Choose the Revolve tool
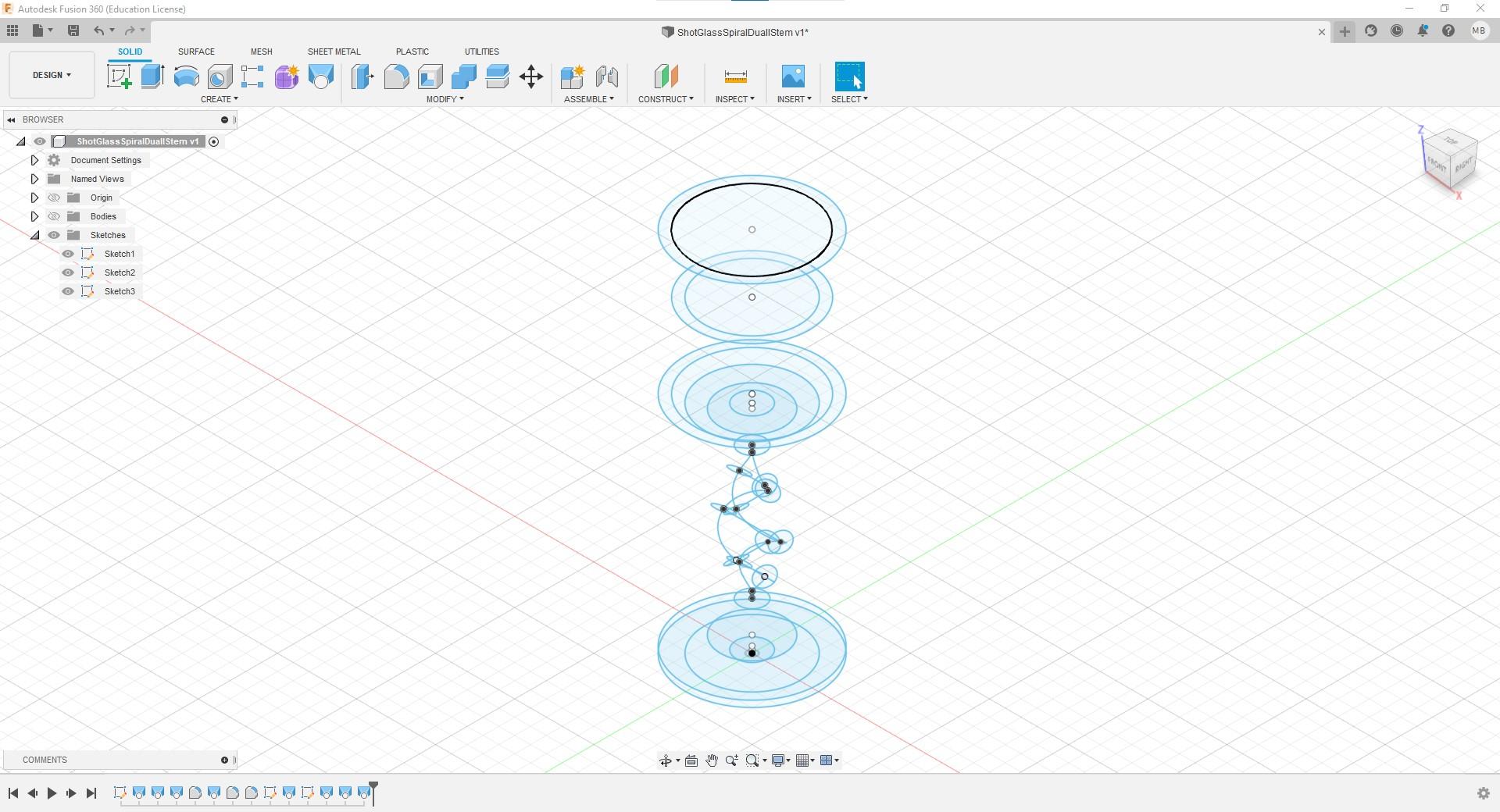1500x812 pixels. pyautogui.click(x=186, y=77)
